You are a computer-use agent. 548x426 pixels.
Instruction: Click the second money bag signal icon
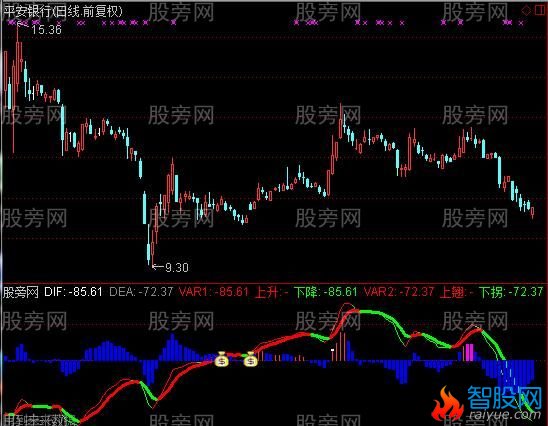click(251, 359)
